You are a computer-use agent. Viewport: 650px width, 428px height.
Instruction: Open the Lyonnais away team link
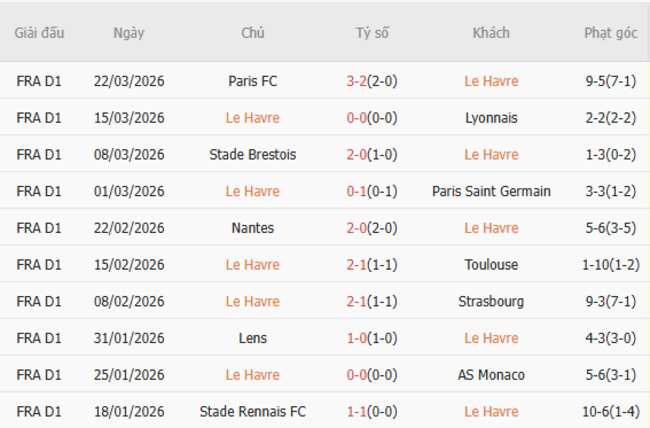tap(491, 118)
